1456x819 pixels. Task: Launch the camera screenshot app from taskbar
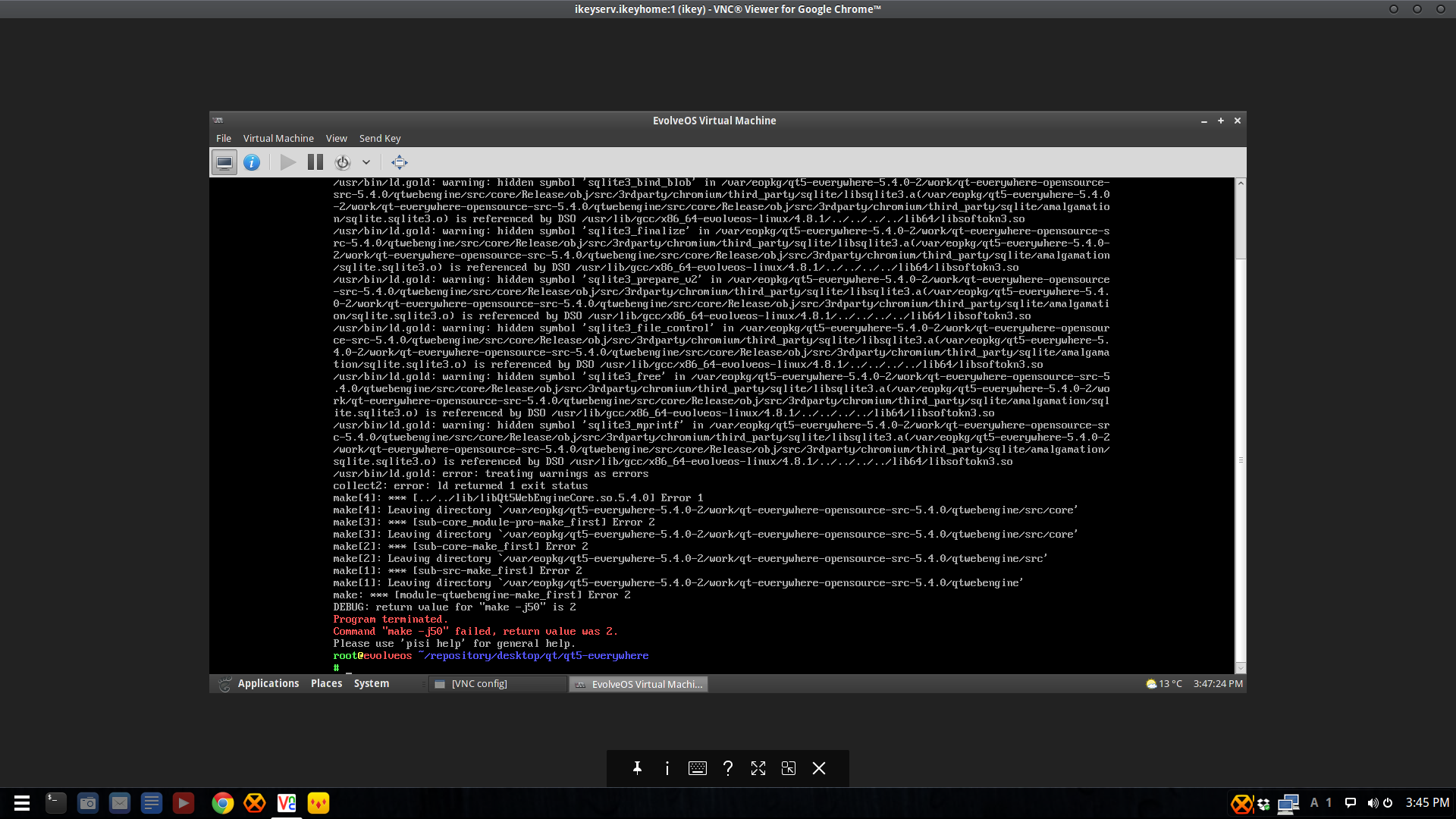[88, 803]
